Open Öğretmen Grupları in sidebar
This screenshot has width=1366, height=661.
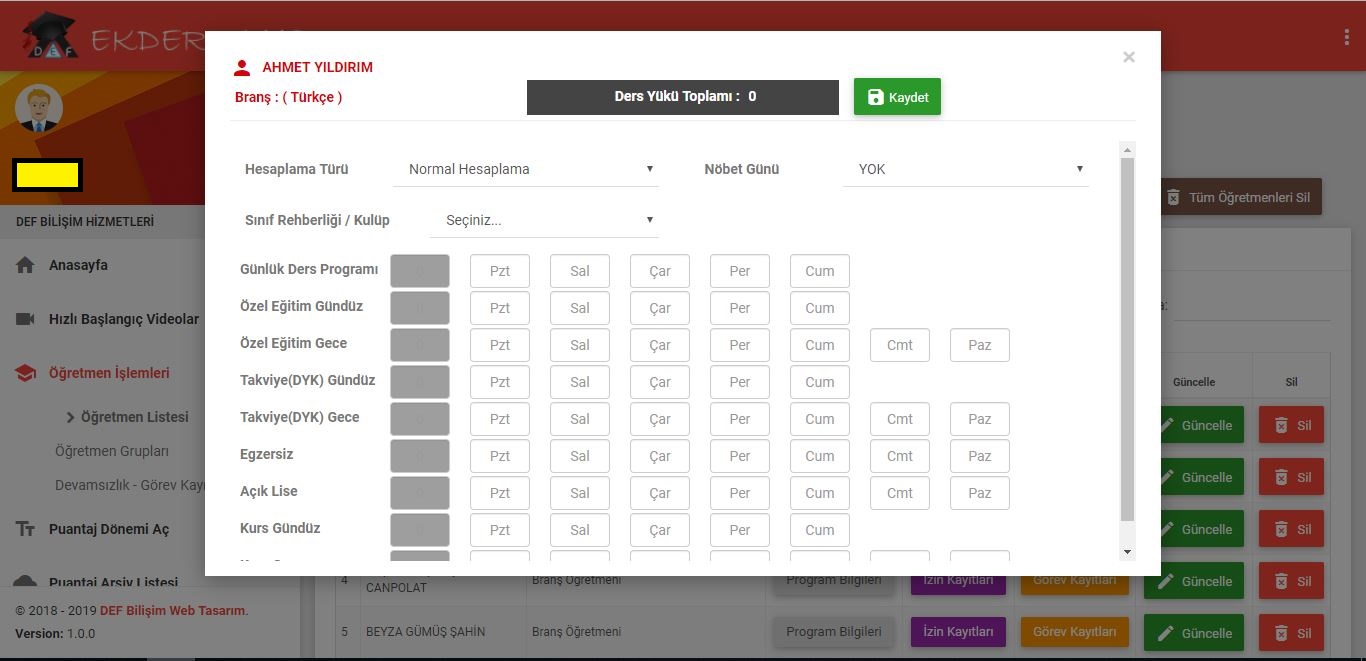(112, 451)
